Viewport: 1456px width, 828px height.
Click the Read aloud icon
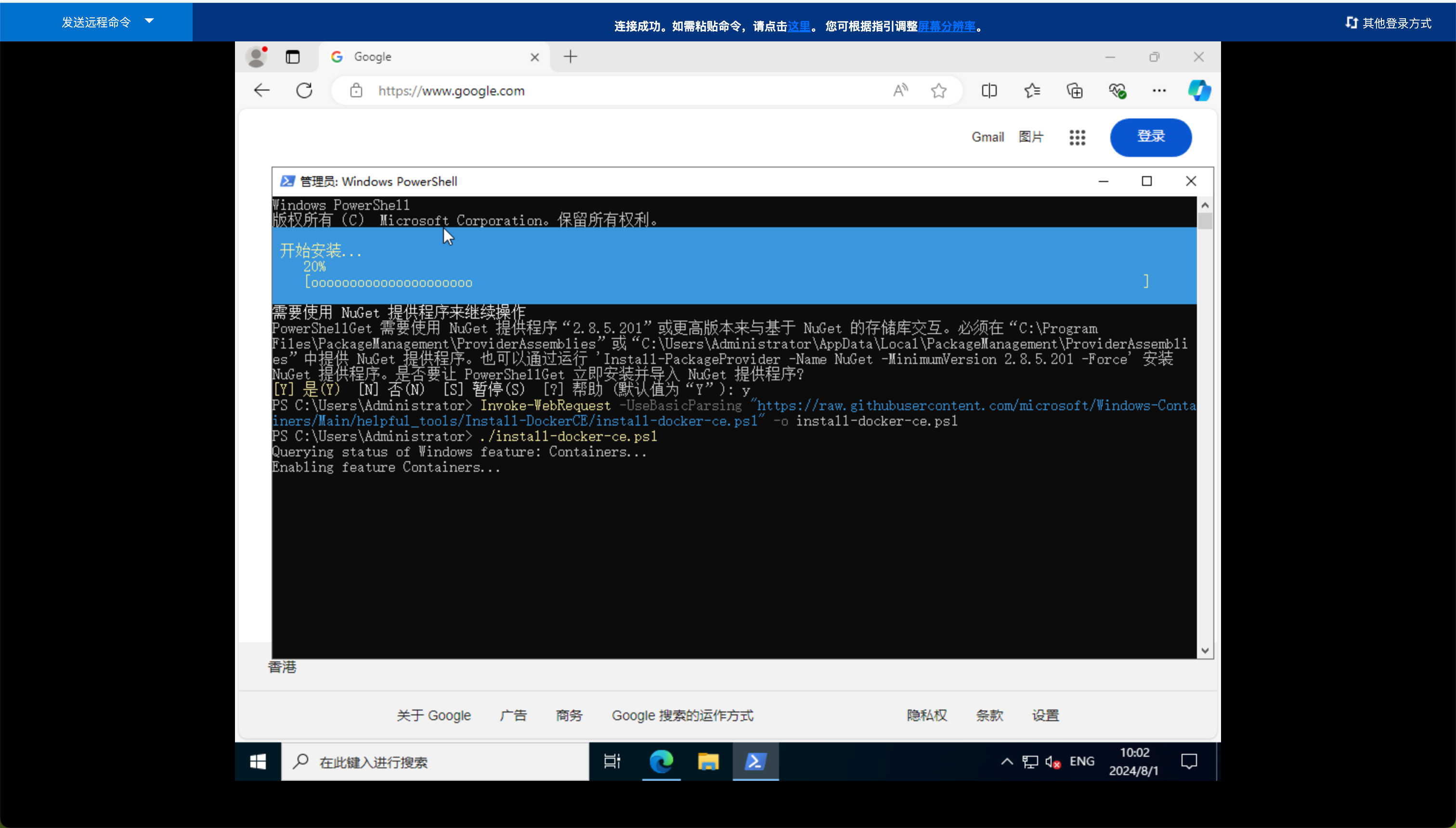click(900, 91)
